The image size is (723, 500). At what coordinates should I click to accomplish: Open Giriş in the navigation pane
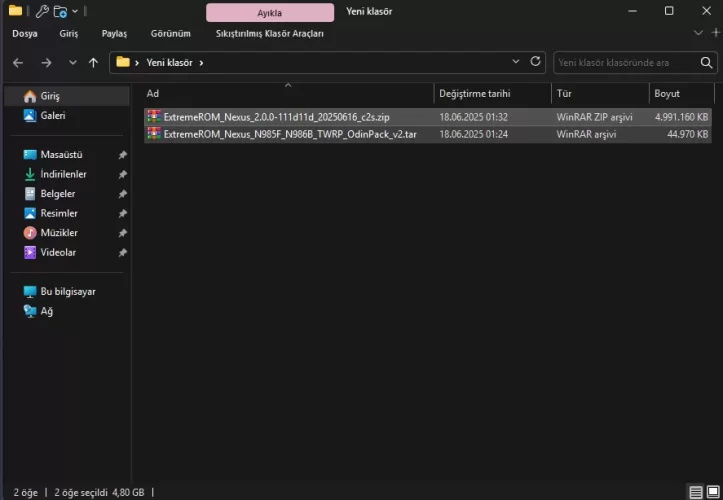(x=67, y=96)
